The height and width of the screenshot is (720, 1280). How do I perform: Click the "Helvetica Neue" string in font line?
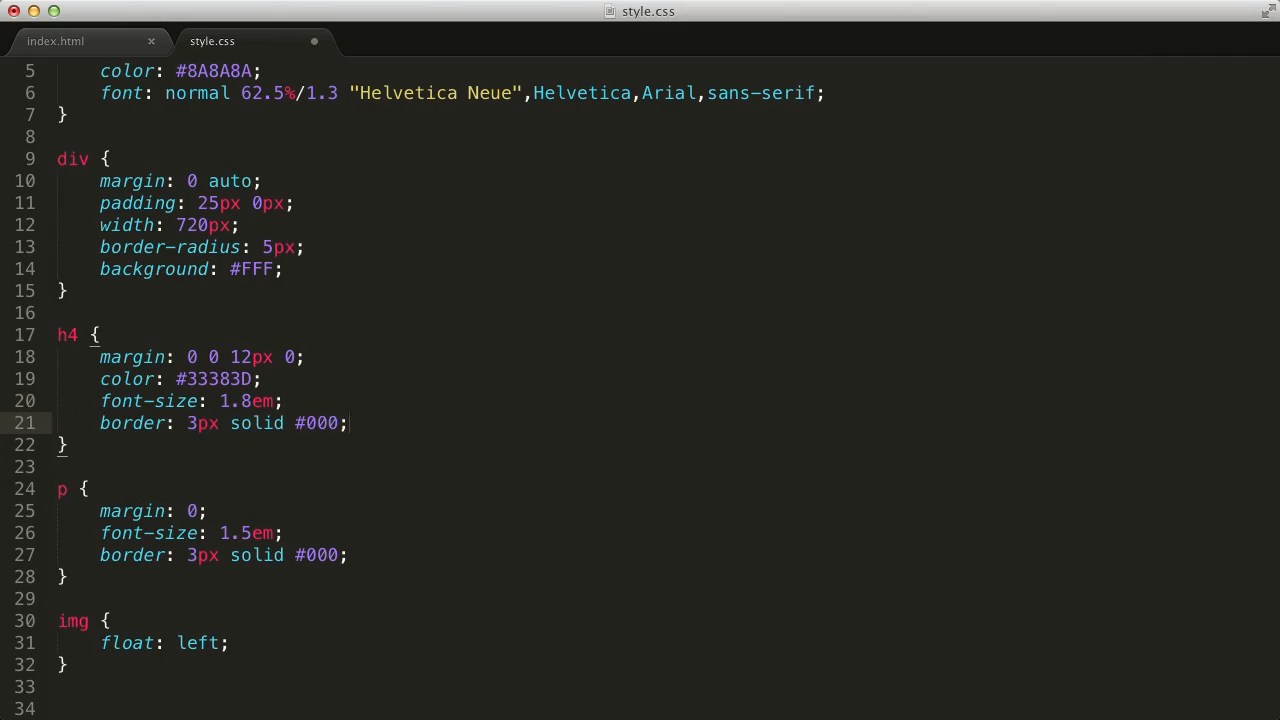[435, 93]
